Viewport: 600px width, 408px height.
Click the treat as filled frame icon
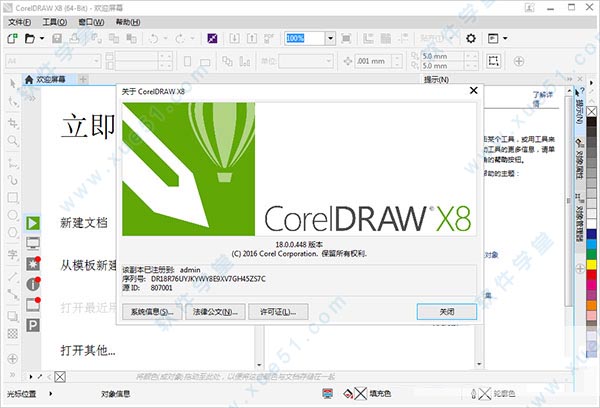click(493, 61)
